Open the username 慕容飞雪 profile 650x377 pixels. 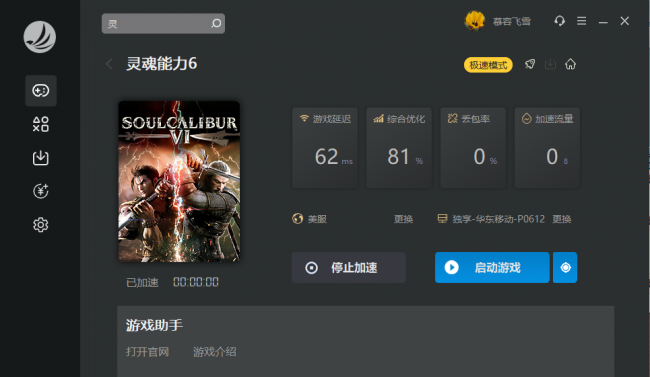(x=512, y=22)
